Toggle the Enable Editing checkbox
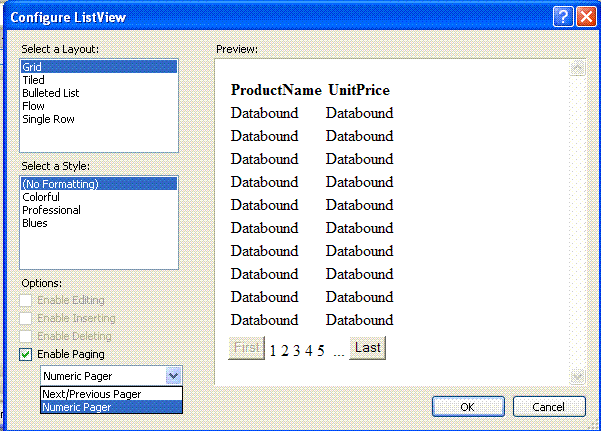The height and width of the screenshot is (431, 601). pyautogui.click(x=26, y=300)
